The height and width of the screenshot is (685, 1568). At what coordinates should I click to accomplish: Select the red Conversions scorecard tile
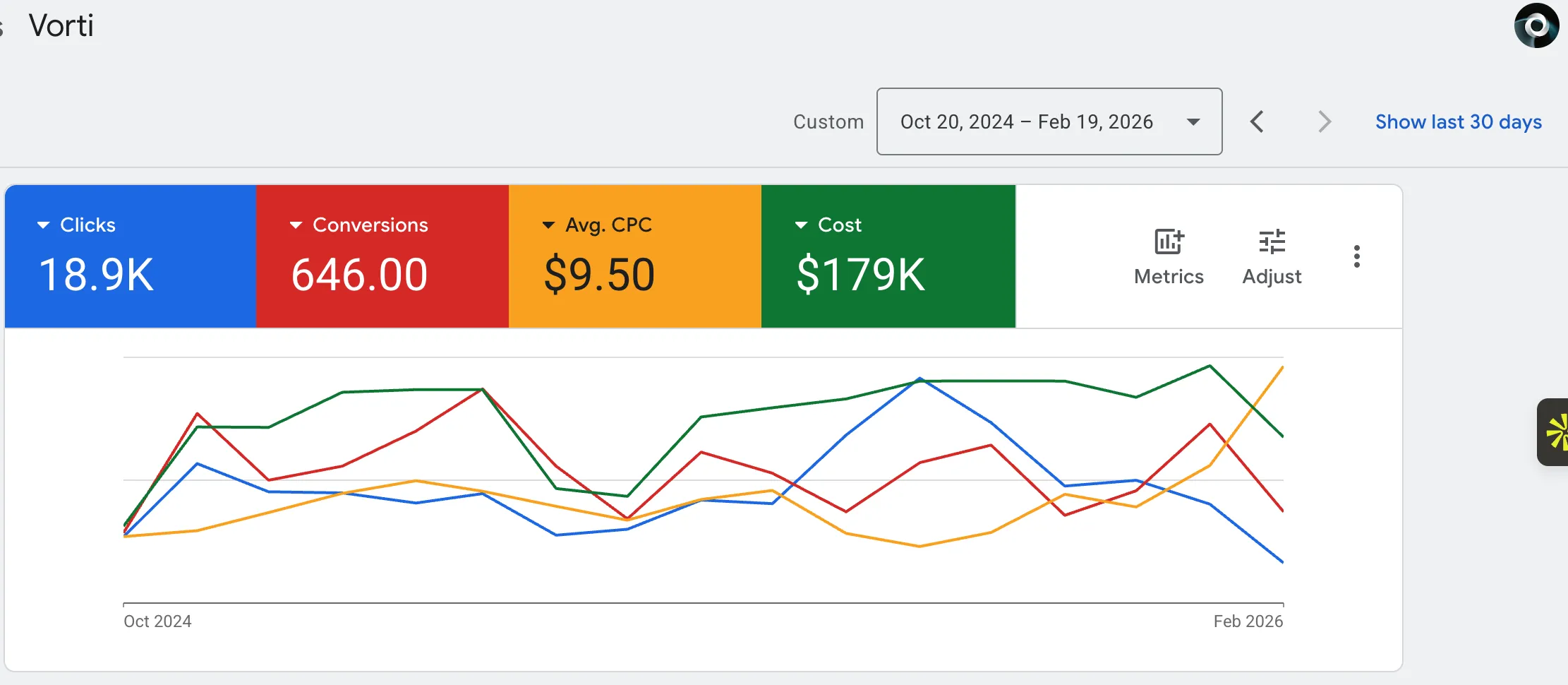pos(382,256)
